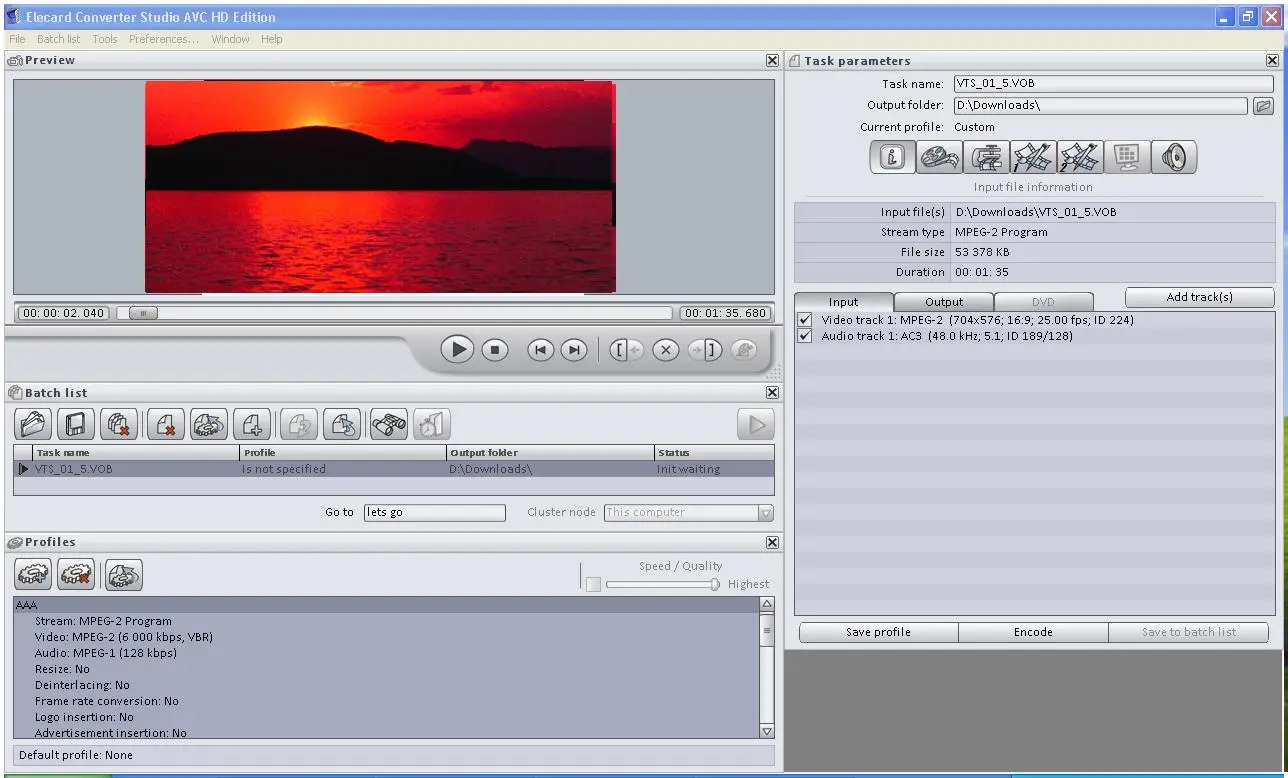This screenshot has width=1288, height=778.
Task: Browse output folder with the folder icon
Action: pyautogui.click(x=1263, y=105)
